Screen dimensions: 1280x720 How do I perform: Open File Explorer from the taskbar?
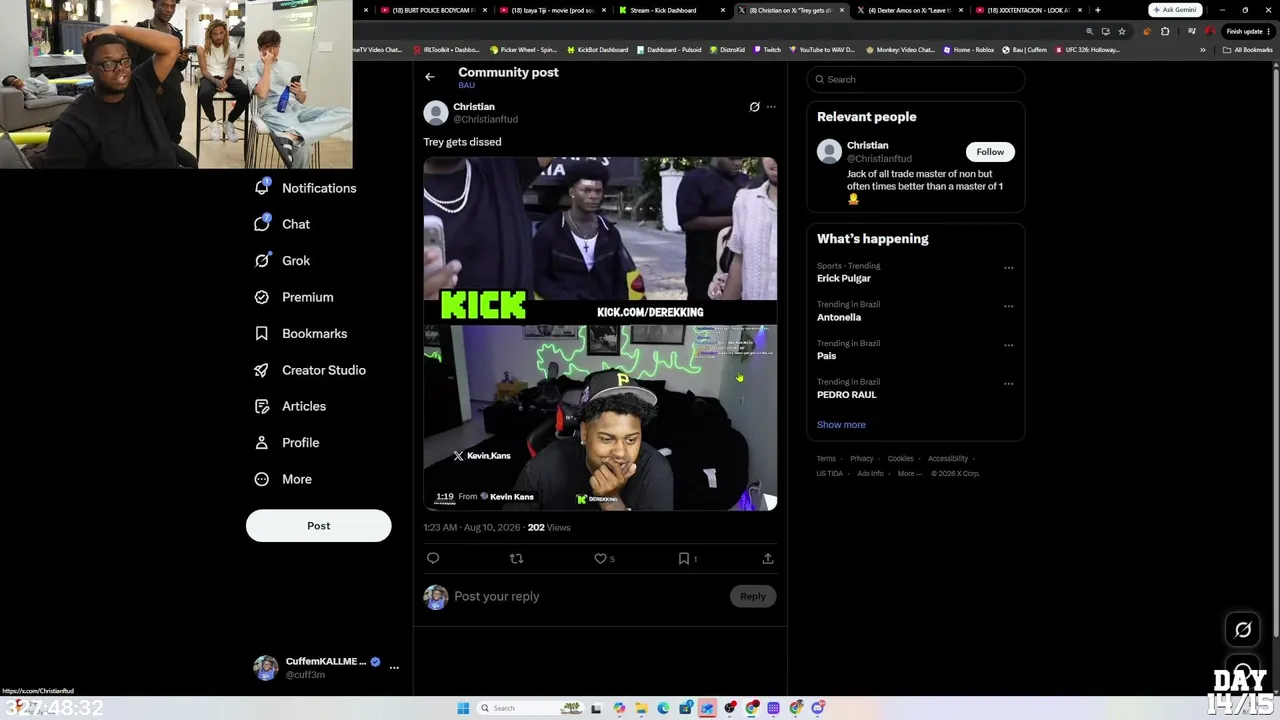tap(641, 708)
